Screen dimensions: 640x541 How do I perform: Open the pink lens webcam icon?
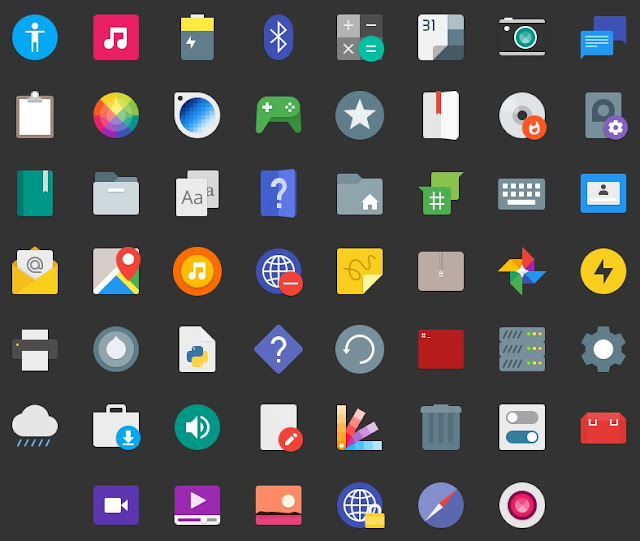(x=522, y=505)
